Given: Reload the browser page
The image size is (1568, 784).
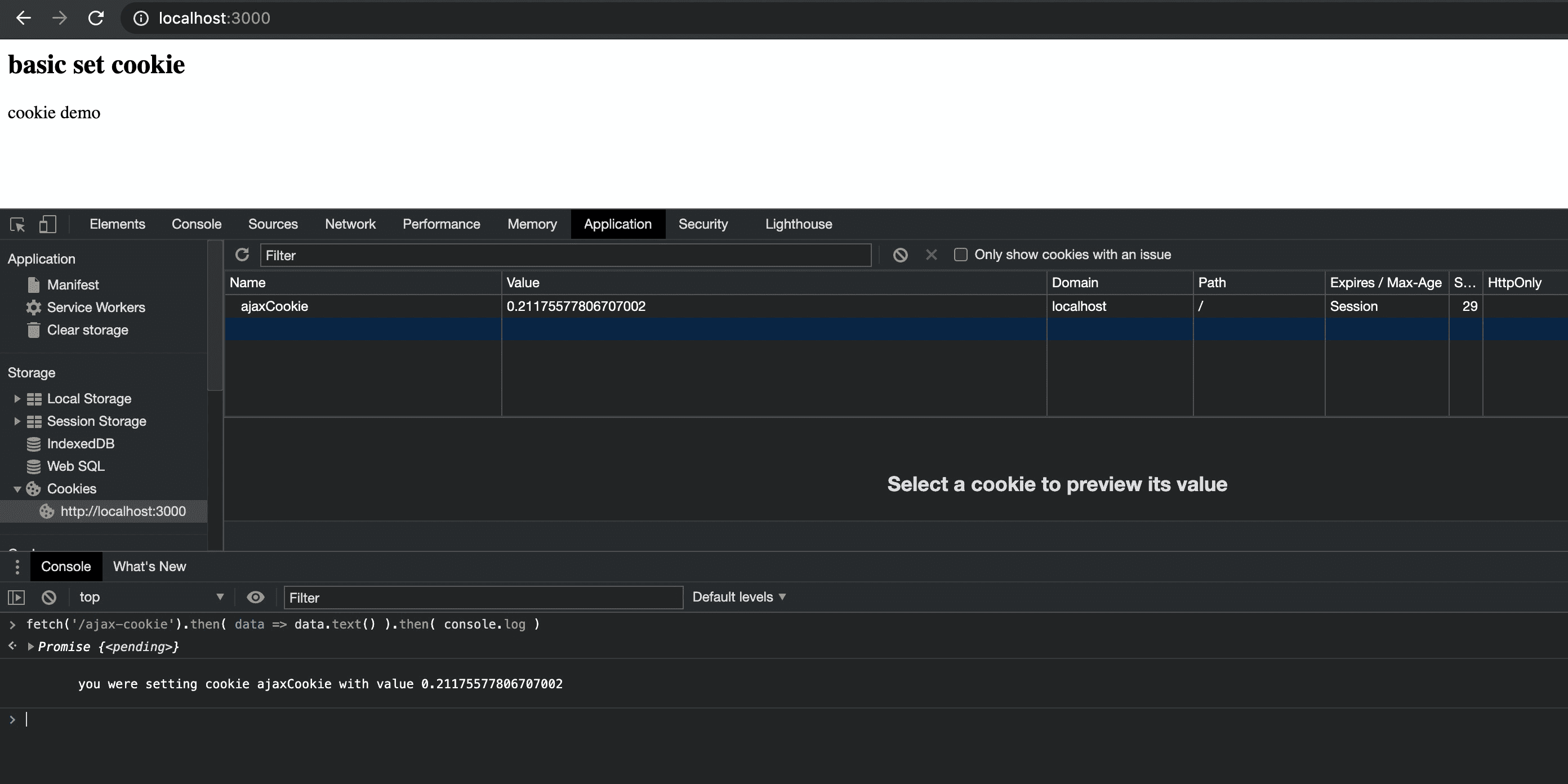Looking at the screenshot, I should [x=96, y=18].
